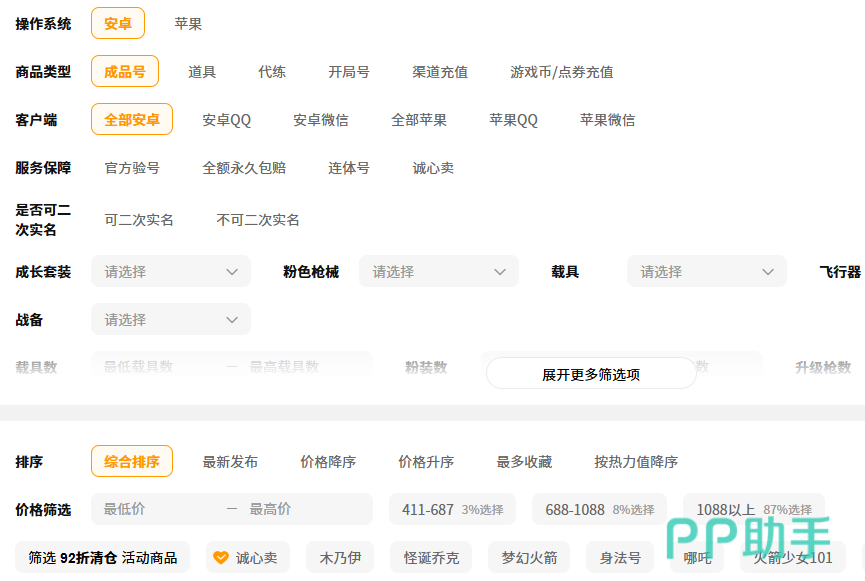Sort by 综合排序
This screenshot has width=865, height=581.
click(132, 461)
